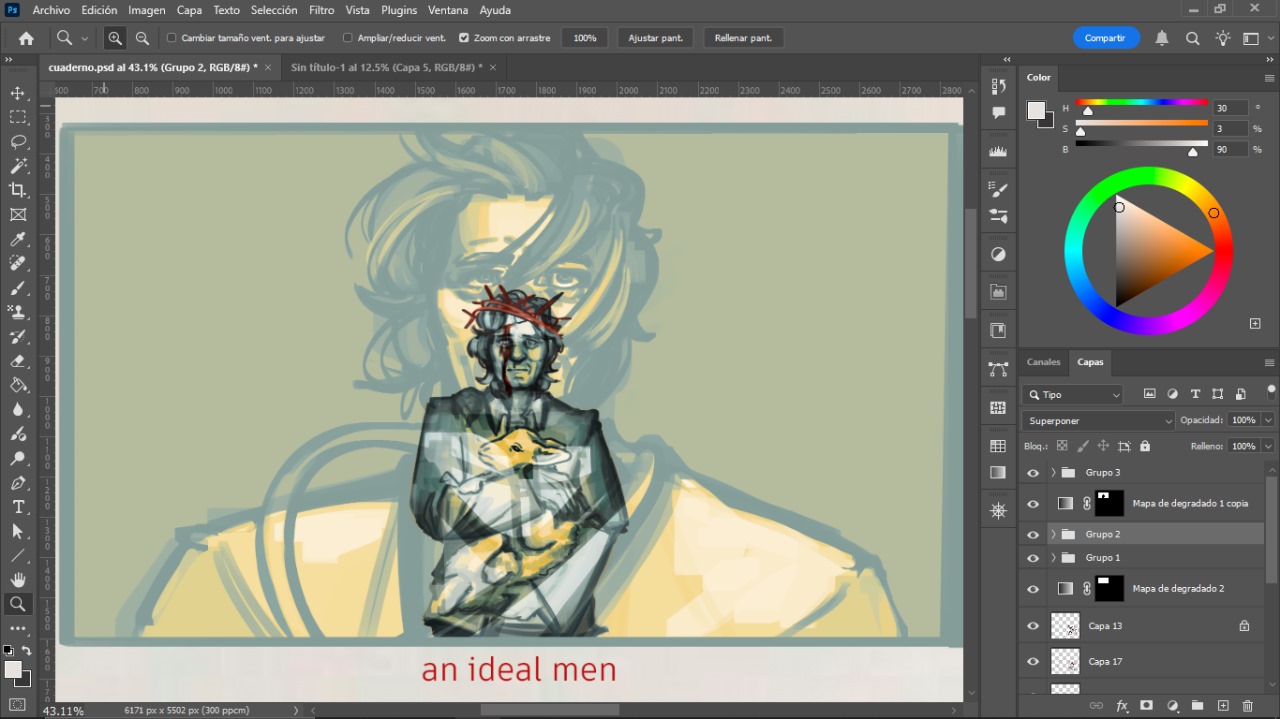Select the Brush tool
The image size is (1280, 719).
pyautogui.click(x=18, y=288)
